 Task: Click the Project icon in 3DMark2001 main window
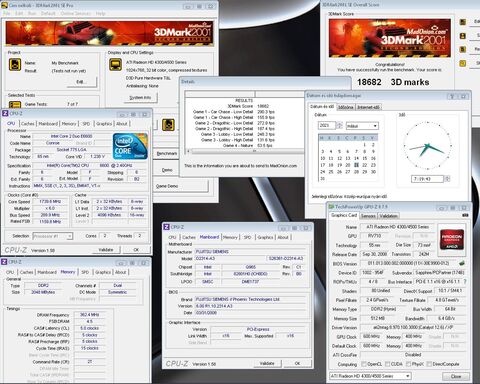tap(15, 64)
